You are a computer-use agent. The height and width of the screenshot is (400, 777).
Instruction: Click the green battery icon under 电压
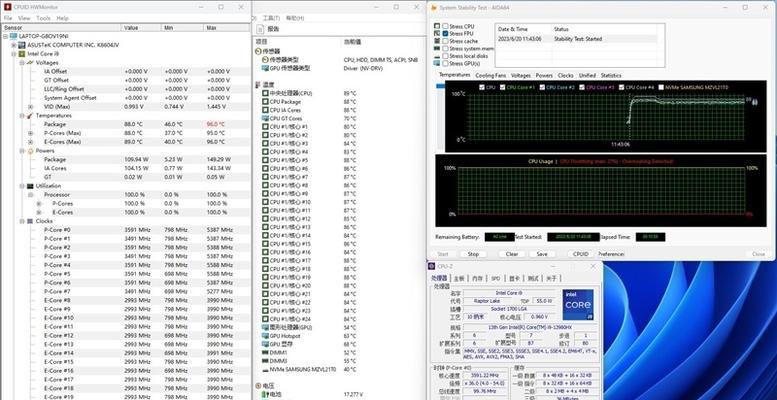click(265, 394)
